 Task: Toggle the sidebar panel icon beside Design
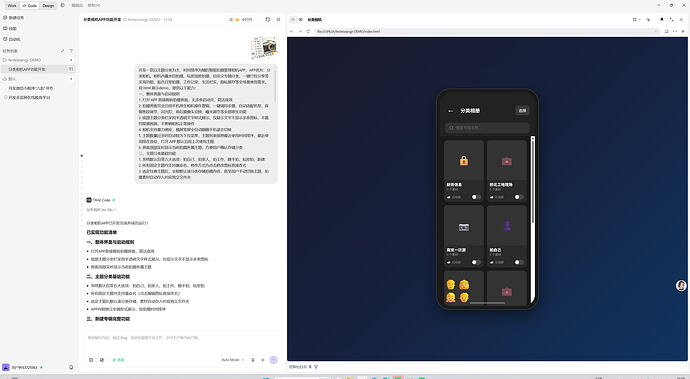(62, 6)
